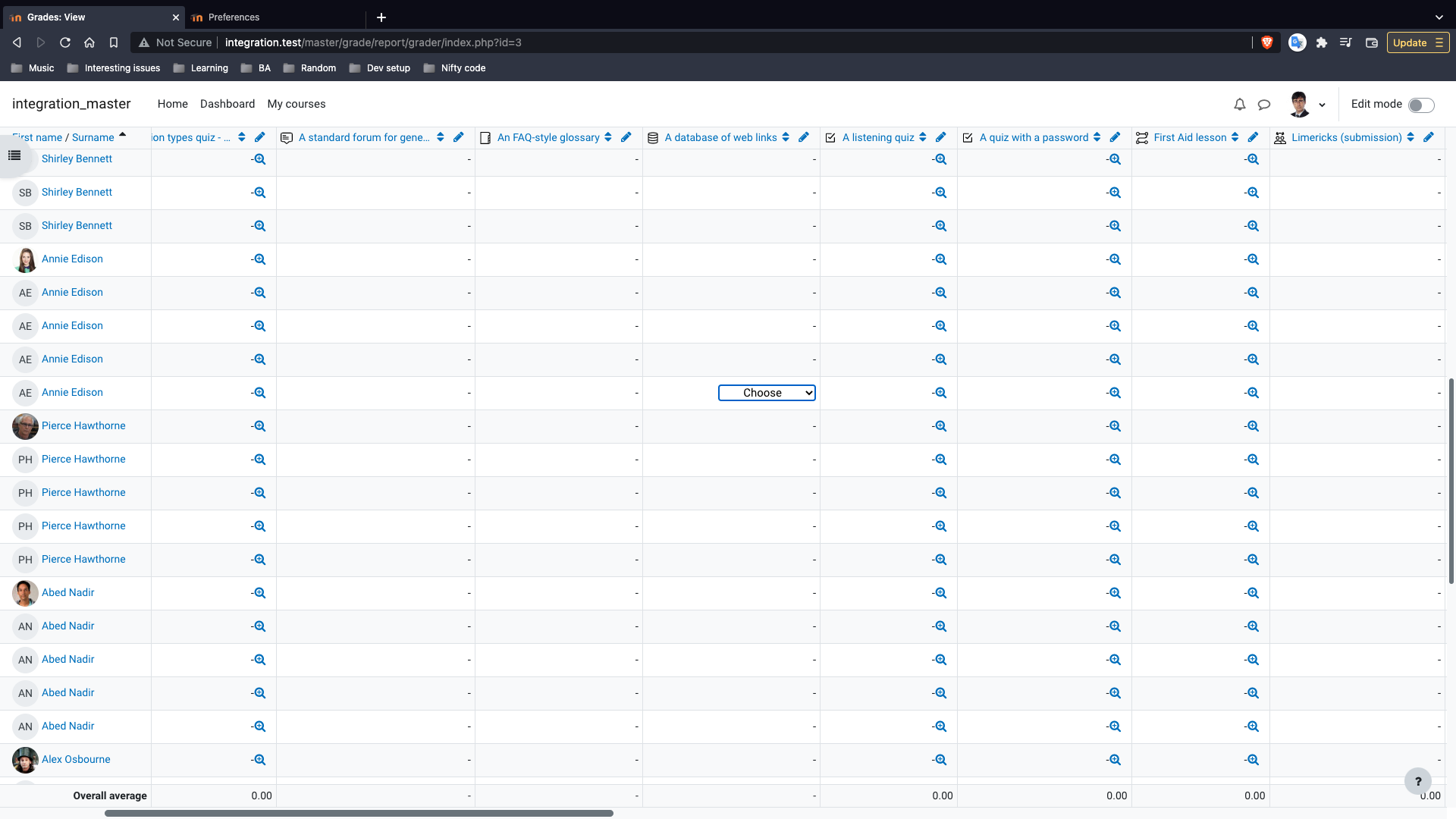This screenshot has height=819, width=1456.
Task: Click the vertical page scrollbar
Action: 1451,481
